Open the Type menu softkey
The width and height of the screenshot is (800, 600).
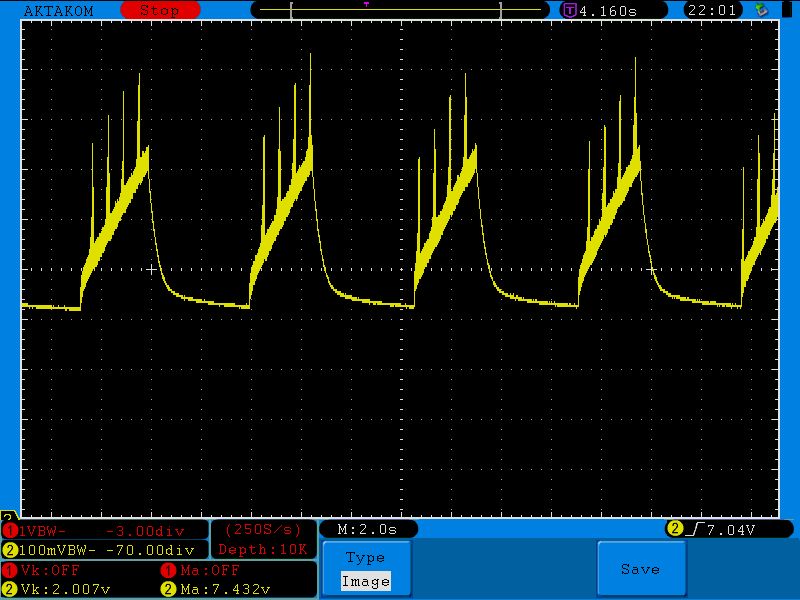pos(365,558)
